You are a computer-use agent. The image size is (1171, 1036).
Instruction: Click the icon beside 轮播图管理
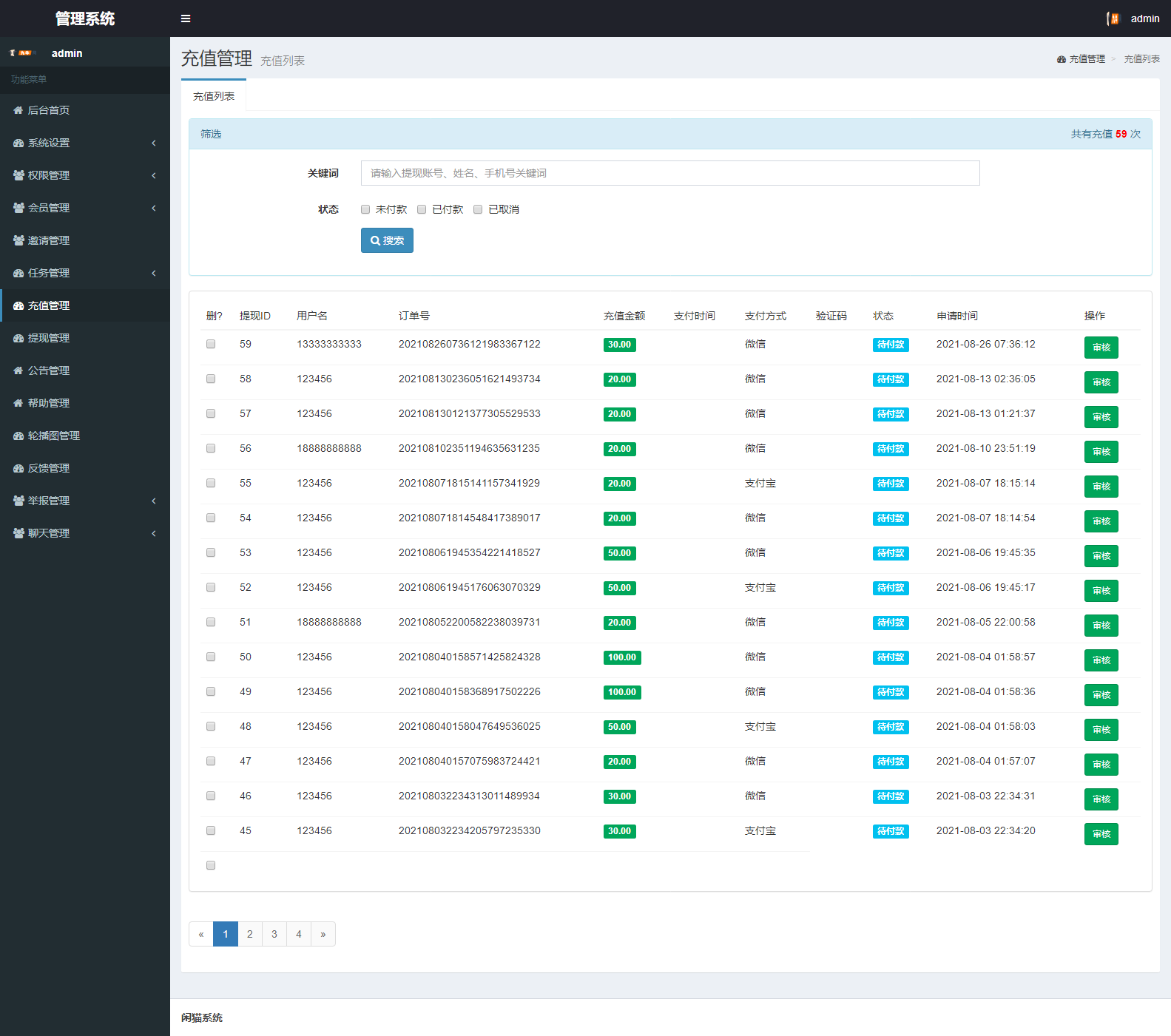coord(18,436)
